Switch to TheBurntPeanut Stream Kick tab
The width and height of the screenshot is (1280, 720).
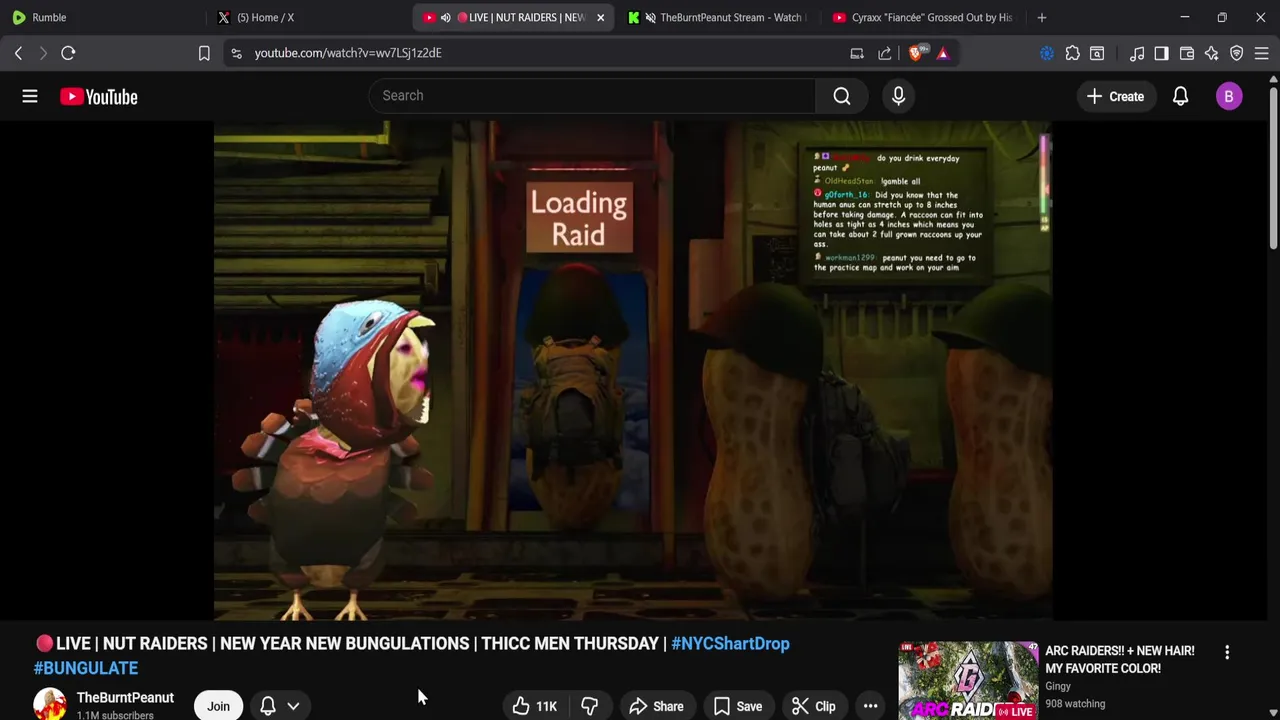coord(718,17)
